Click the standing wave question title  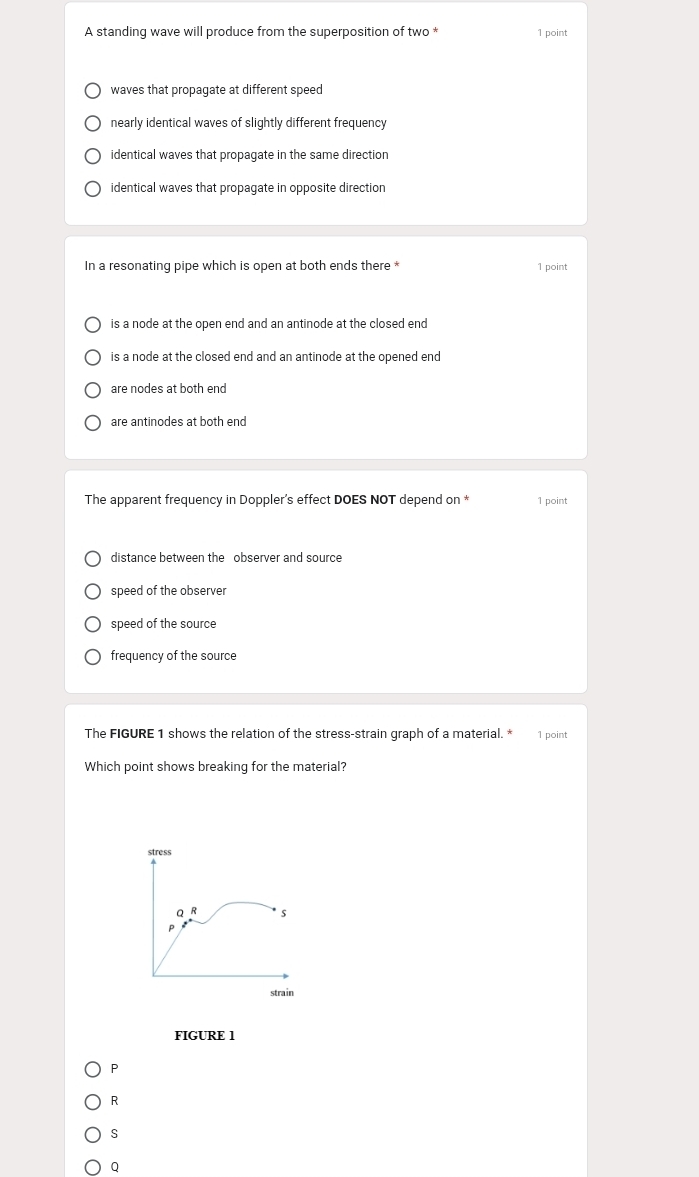pos(257,32)
